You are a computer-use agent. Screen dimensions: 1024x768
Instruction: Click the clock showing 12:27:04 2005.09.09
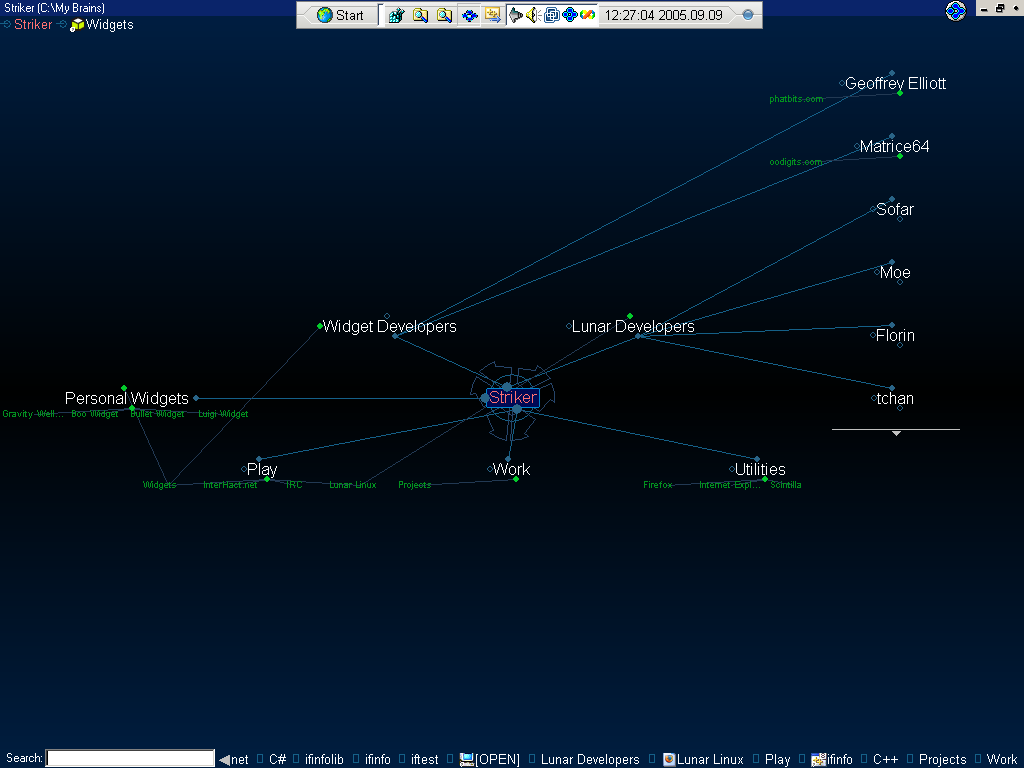coord(664,15)
